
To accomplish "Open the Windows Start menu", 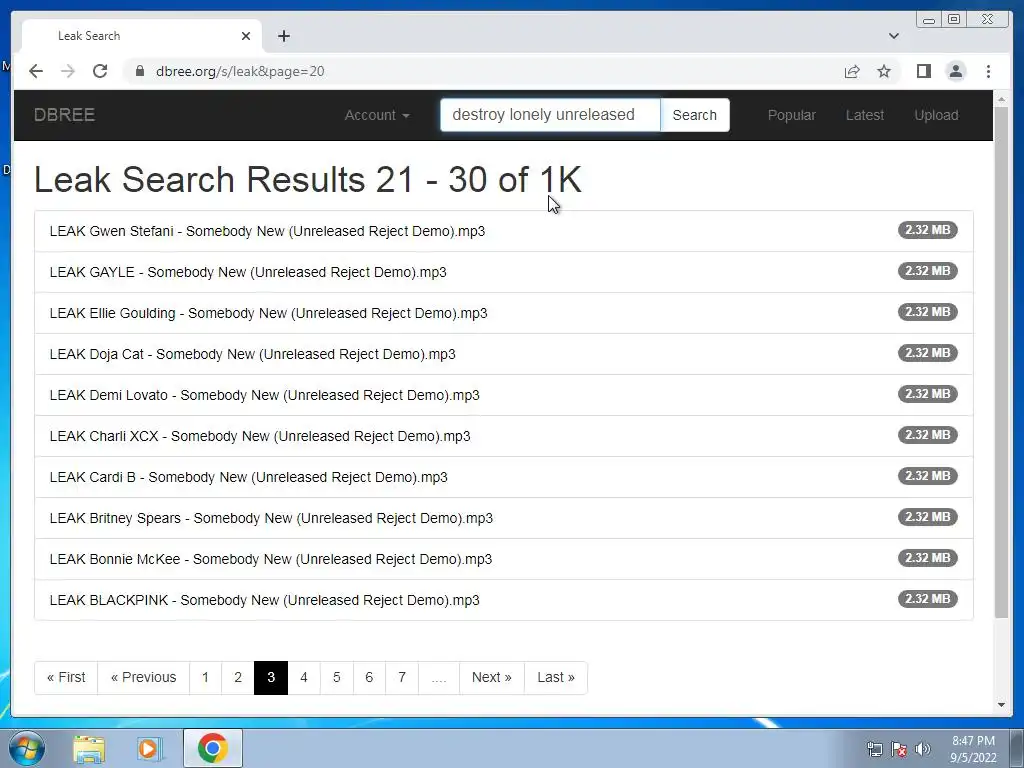I will pyautogui.click(x=25, y=748).
